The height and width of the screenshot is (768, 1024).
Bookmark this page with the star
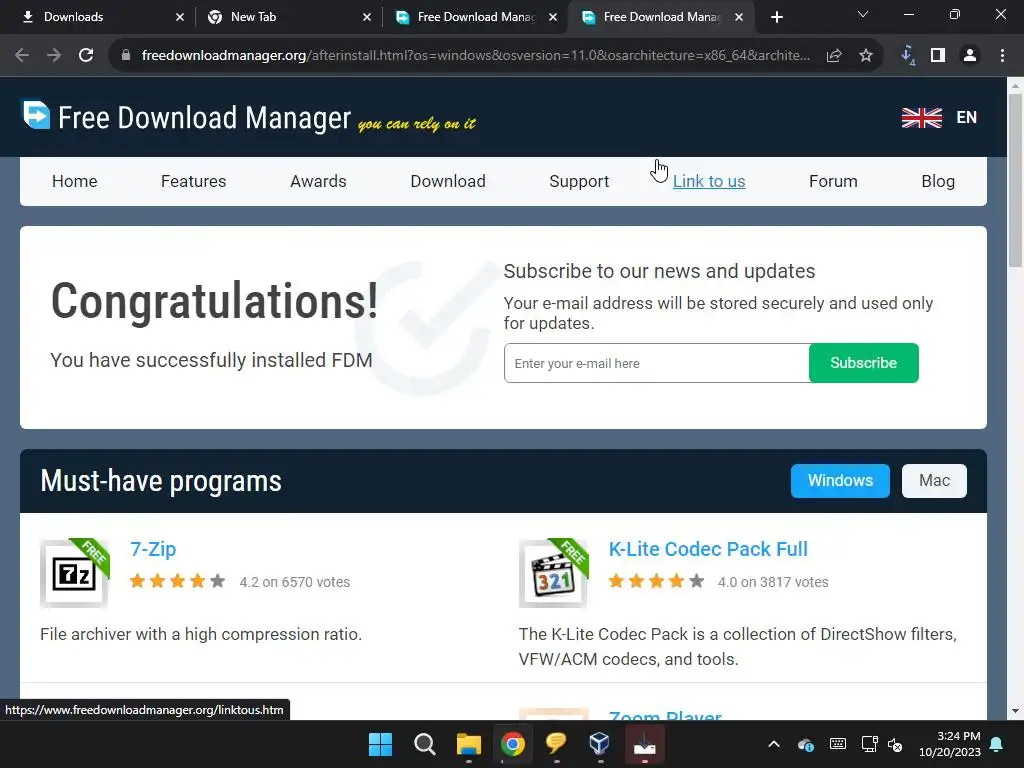click(x=866, y=56)
